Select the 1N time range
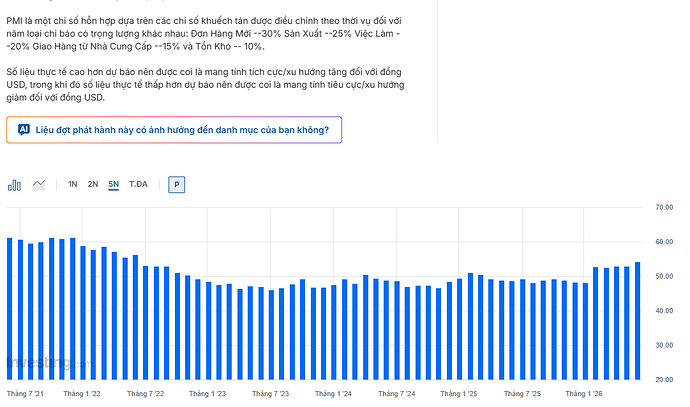This screenshot has width=690, height=407. click(x=73, y=184)
